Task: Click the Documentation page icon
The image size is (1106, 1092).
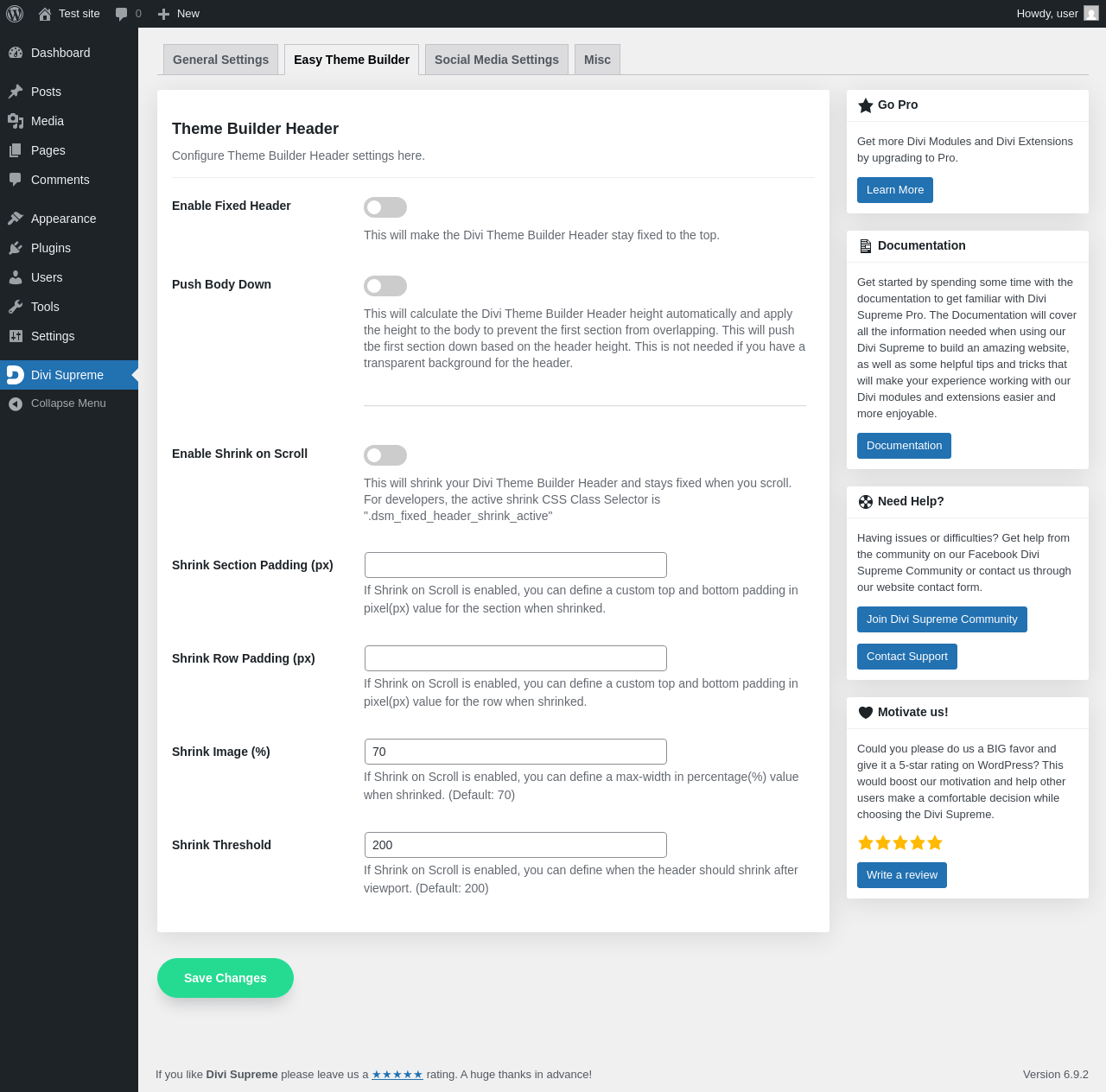Action: (x=866, y=246)
